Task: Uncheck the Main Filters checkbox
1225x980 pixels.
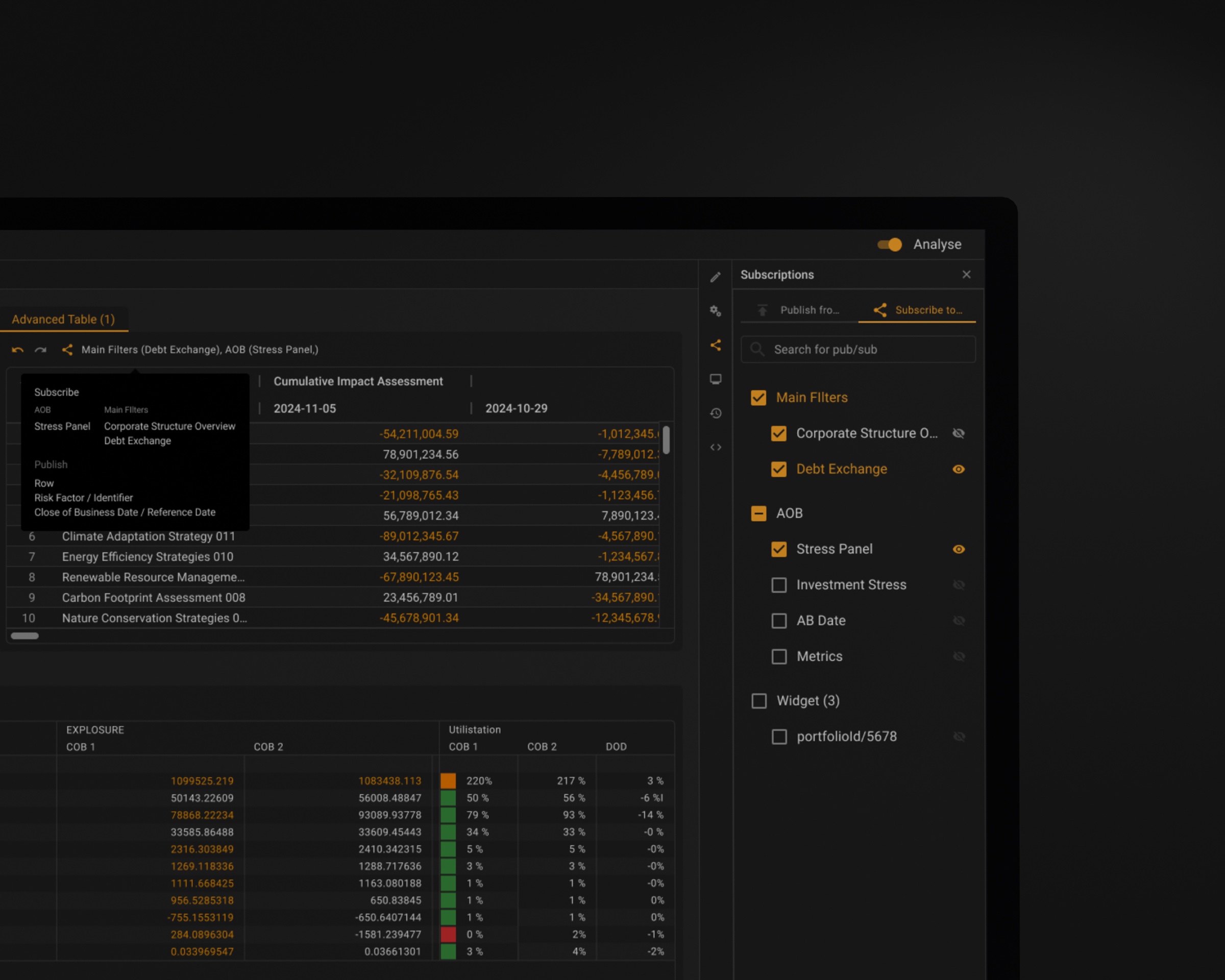Action: coord(758,398)
